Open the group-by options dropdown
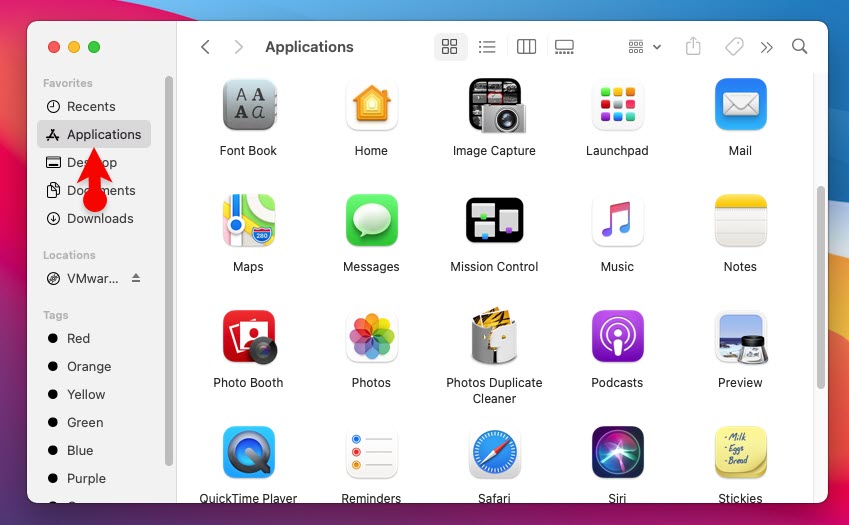The image size is (849, 525). pos(644,47)
